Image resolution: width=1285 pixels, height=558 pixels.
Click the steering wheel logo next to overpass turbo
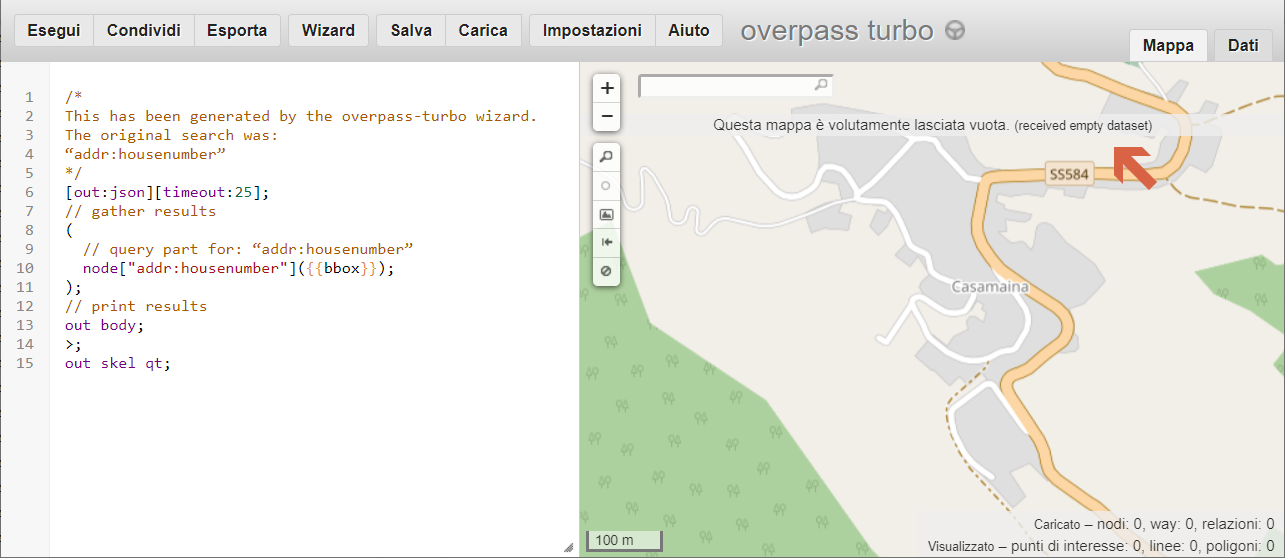(x=955, y=31)
